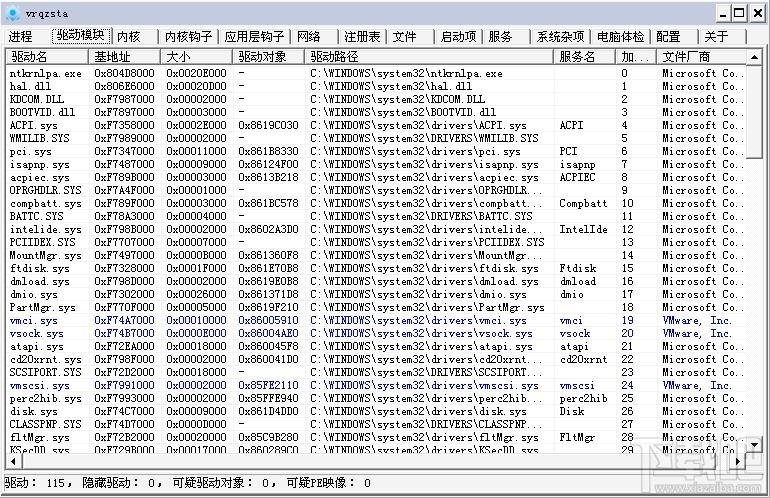Viewport: 770px width, 498px height.
Task: Select the 驱动模块 tab
Action: pyautogui.click(x=81, y=35)
